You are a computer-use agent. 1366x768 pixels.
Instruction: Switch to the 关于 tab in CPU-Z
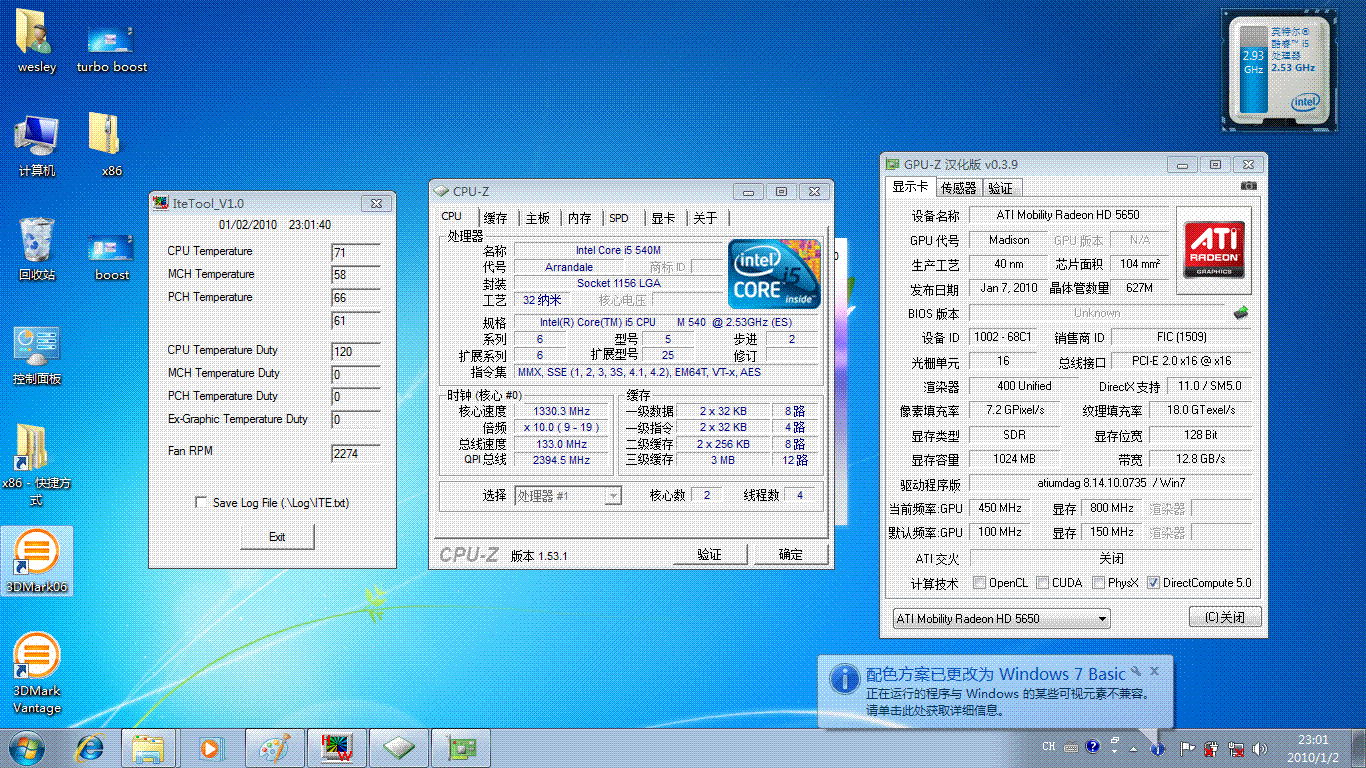[705, 217]
